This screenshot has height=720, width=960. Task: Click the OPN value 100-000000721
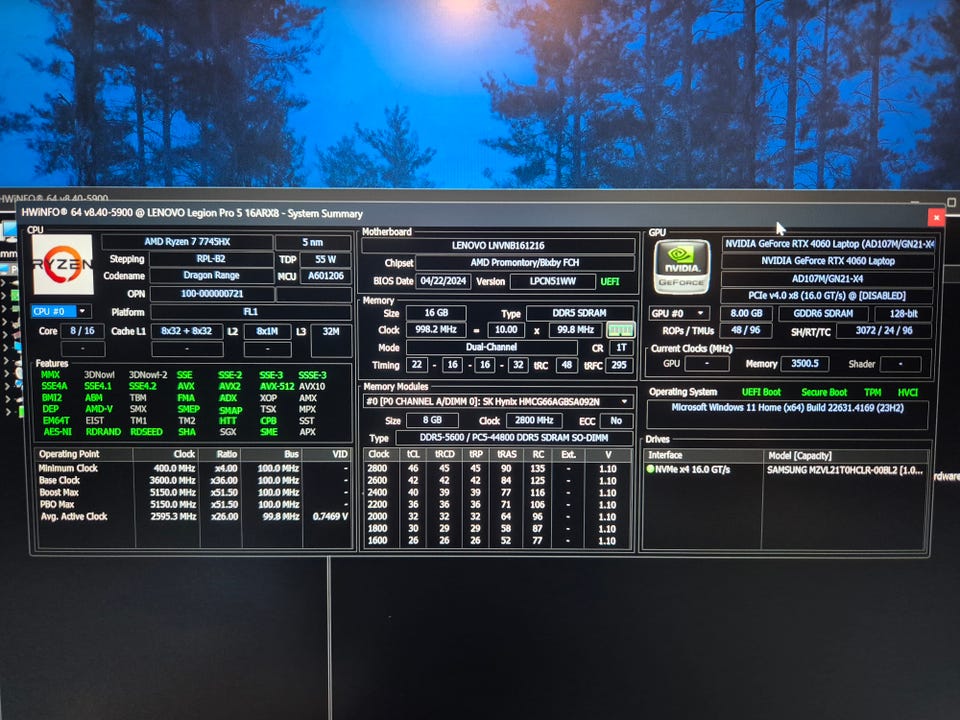pyautogui.click(x=212, y=294)
